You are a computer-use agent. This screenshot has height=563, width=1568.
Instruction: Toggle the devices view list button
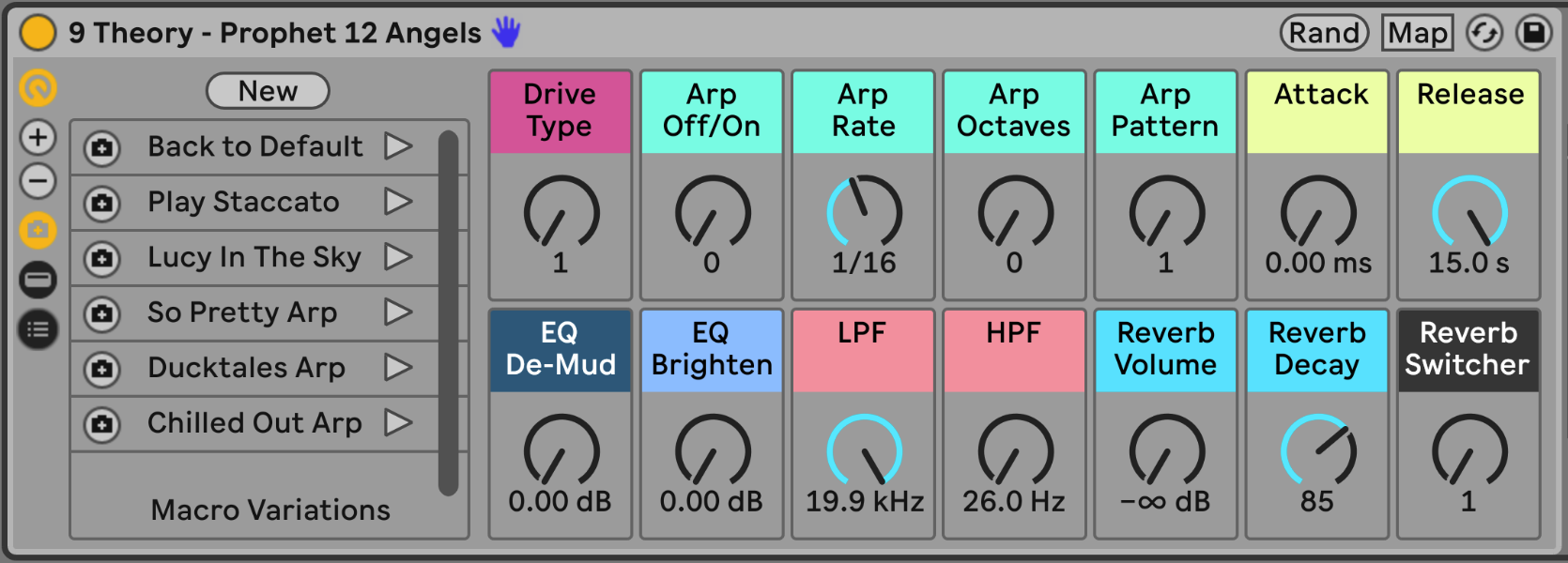(x=38, y=329)
